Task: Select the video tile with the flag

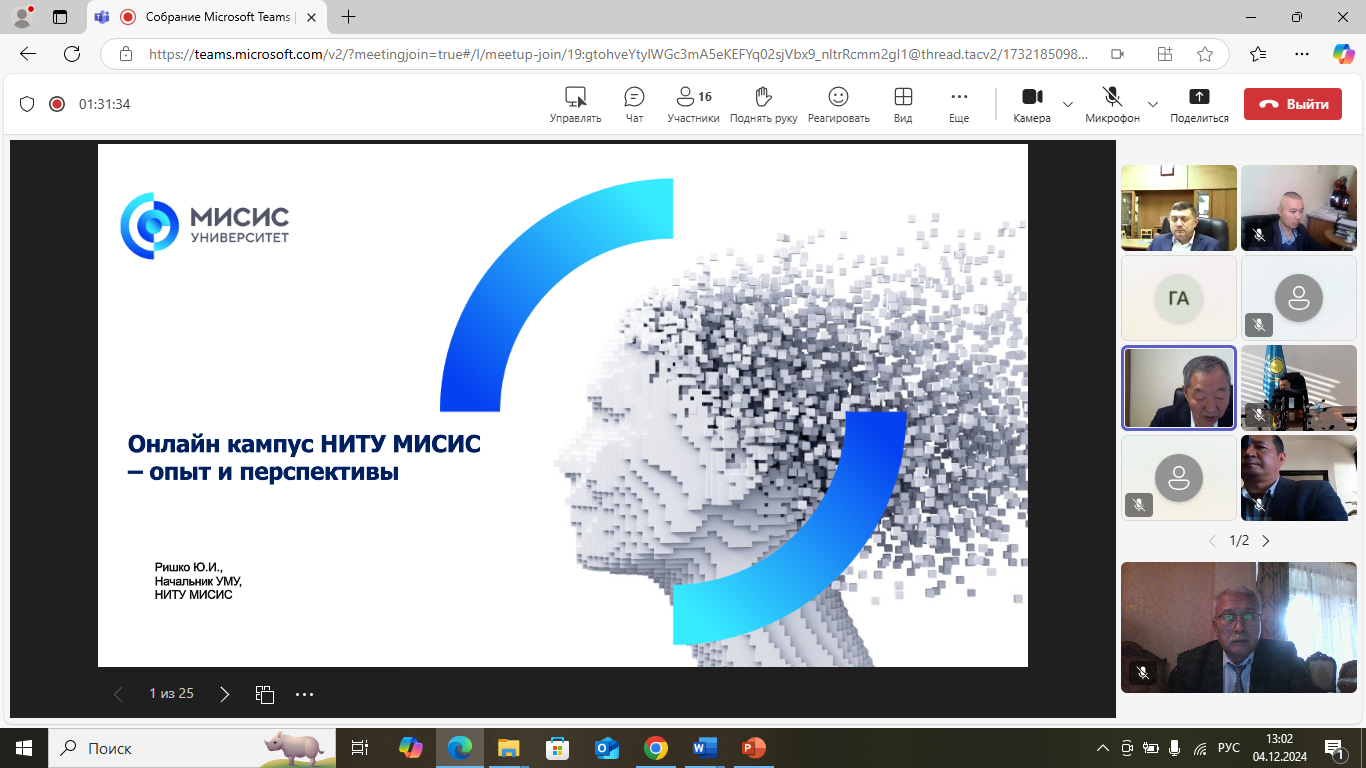Action: pos(1299,388)
